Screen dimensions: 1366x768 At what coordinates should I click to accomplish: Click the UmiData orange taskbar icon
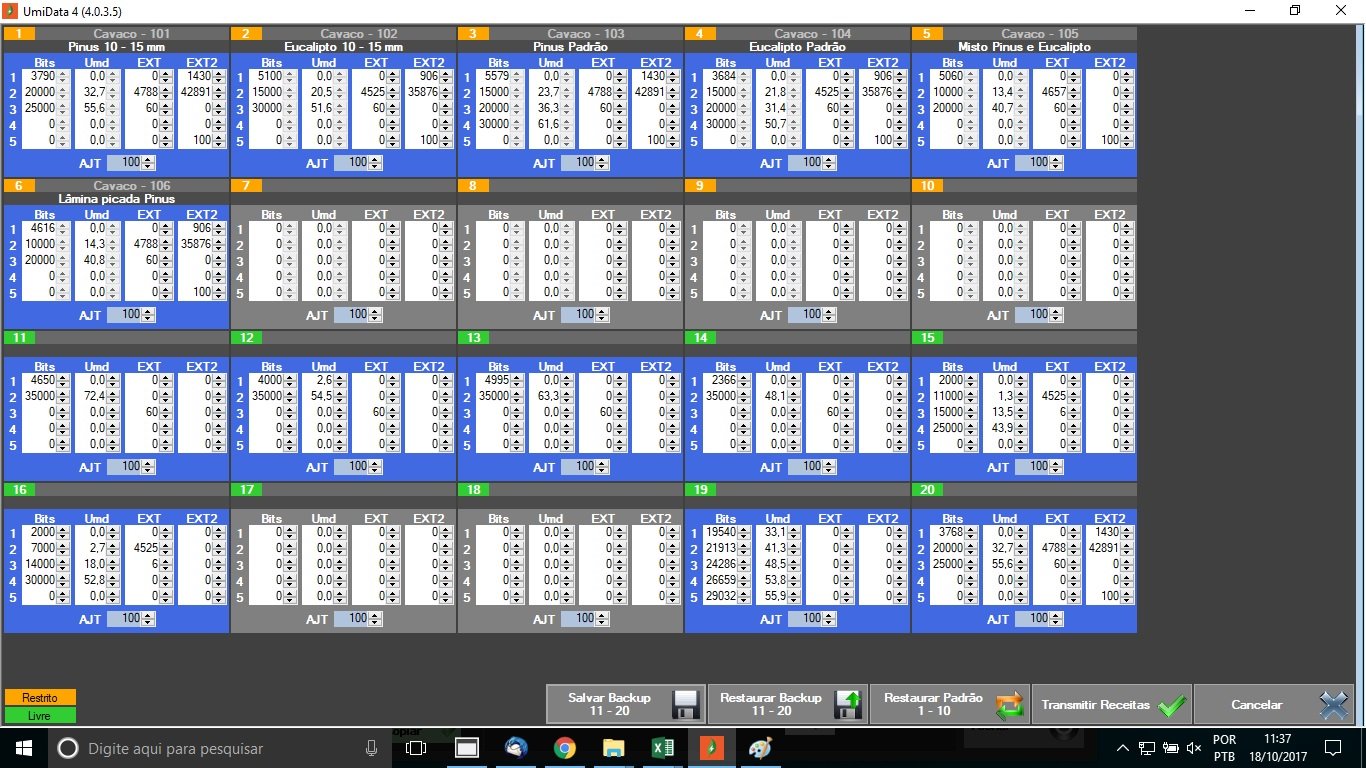click(711, 748)
